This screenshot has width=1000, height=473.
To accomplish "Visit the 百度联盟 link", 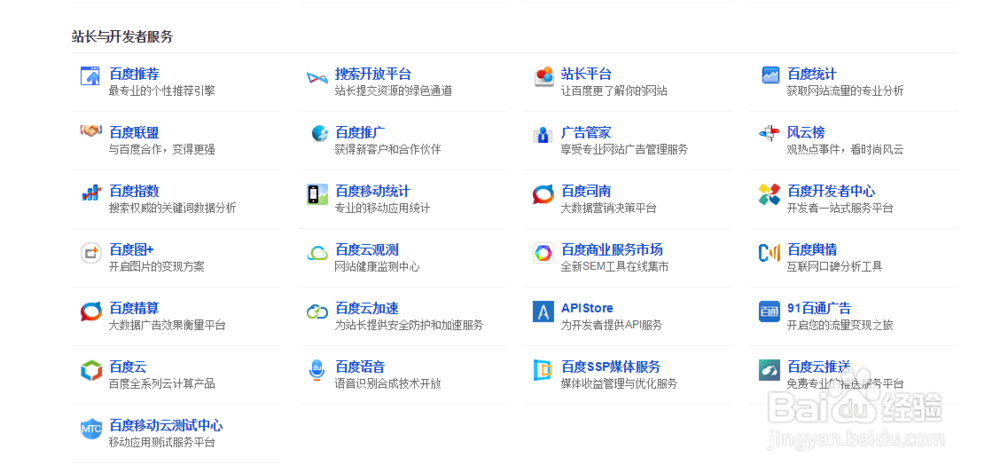I will [134, 133].
